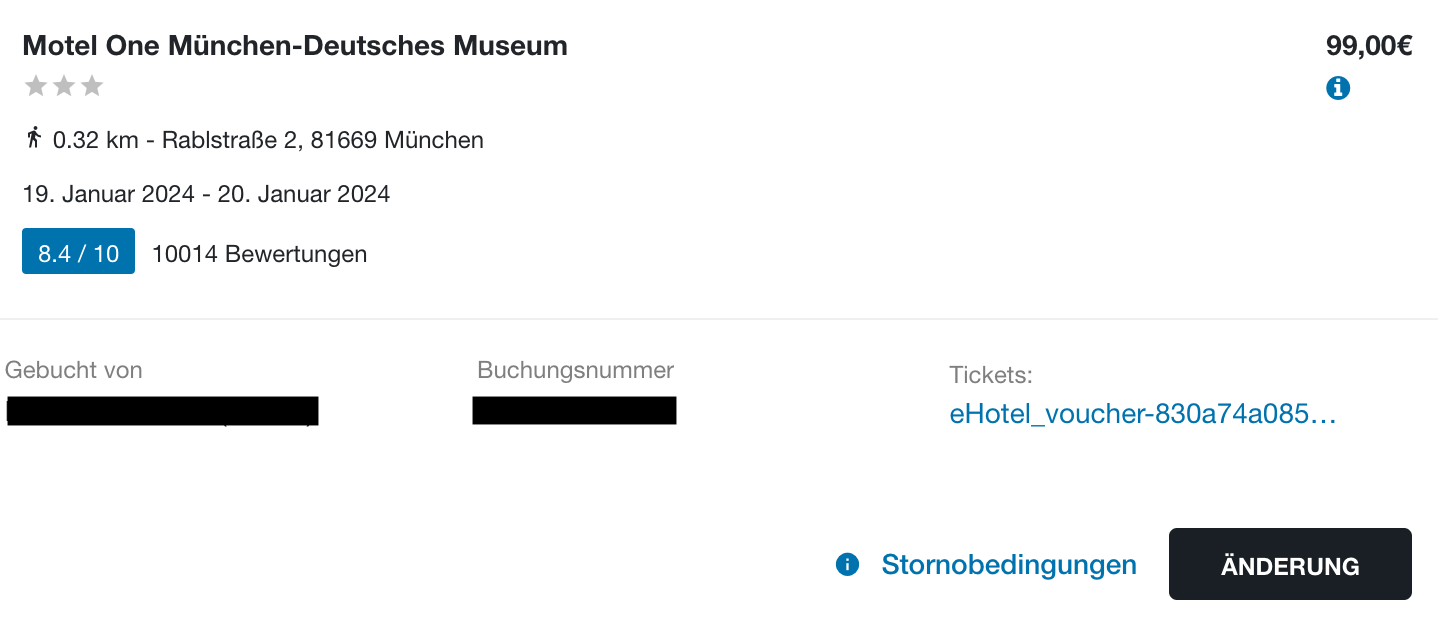Click the walking distance pedestrian icon
The width and height of the screenshot is (1438, 630).
pos(34,138)
